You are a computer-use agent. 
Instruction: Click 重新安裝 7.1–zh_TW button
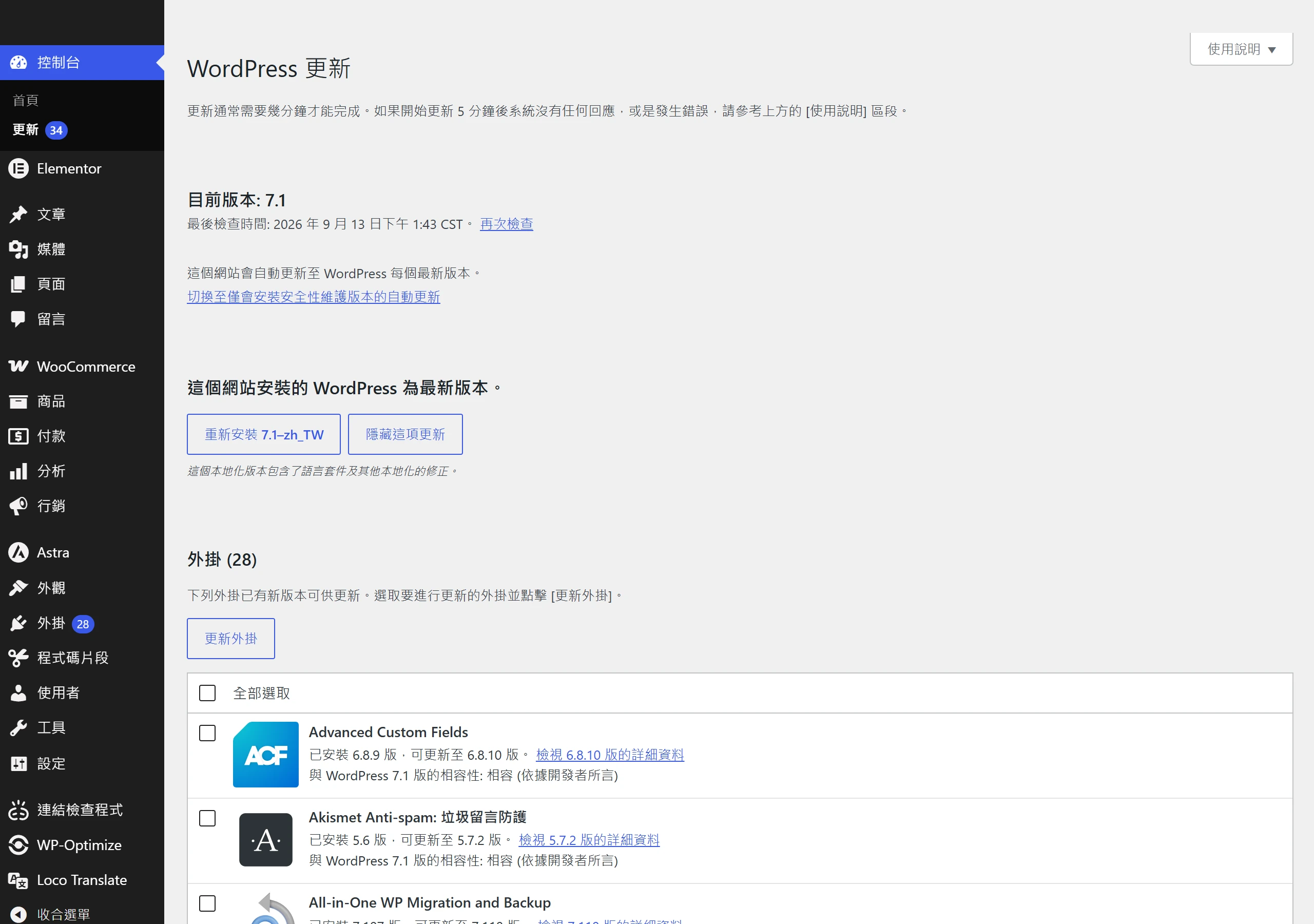pyautogui.click(x=264, y=434)
